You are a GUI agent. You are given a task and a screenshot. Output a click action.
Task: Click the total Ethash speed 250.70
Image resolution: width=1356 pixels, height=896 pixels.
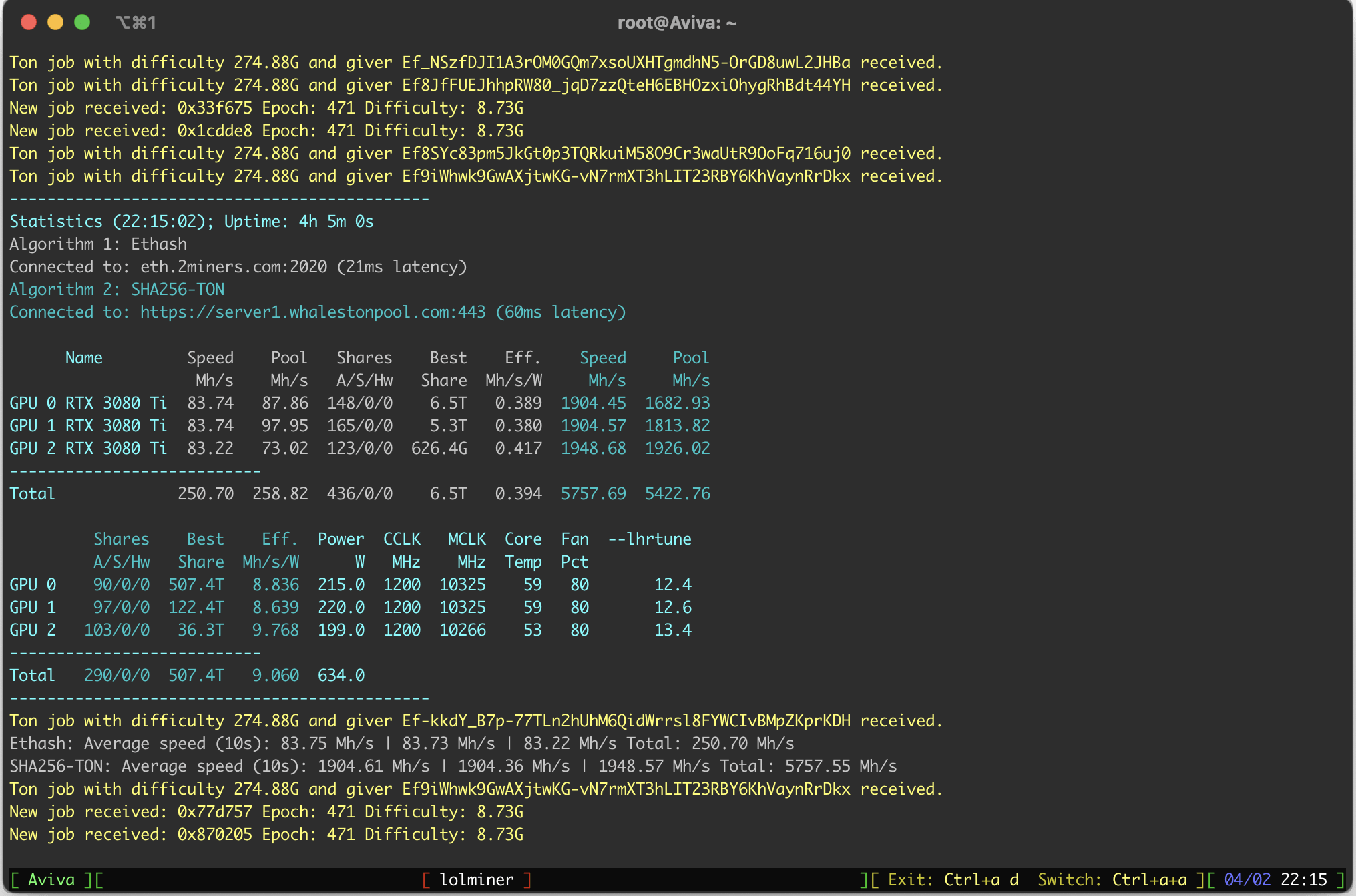pyautogui.click(x=206, y=494)
